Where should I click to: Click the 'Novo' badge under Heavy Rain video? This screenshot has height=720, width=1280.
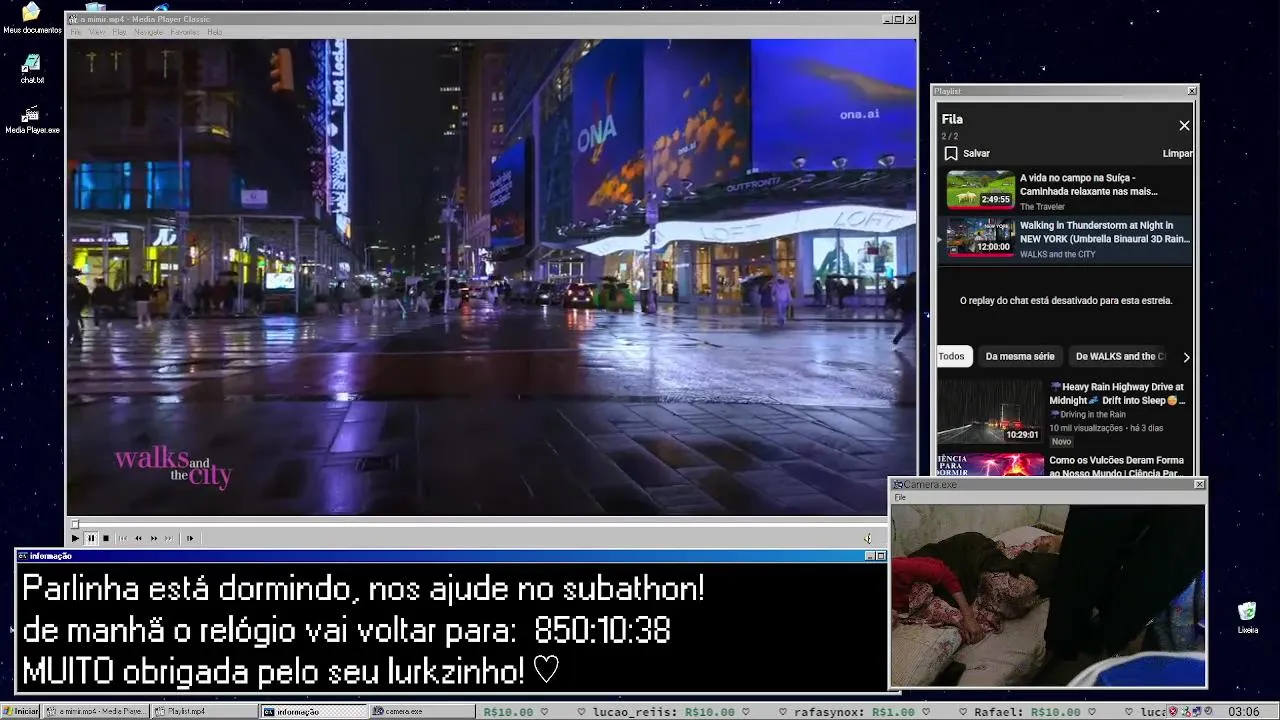click(1061, 441)
